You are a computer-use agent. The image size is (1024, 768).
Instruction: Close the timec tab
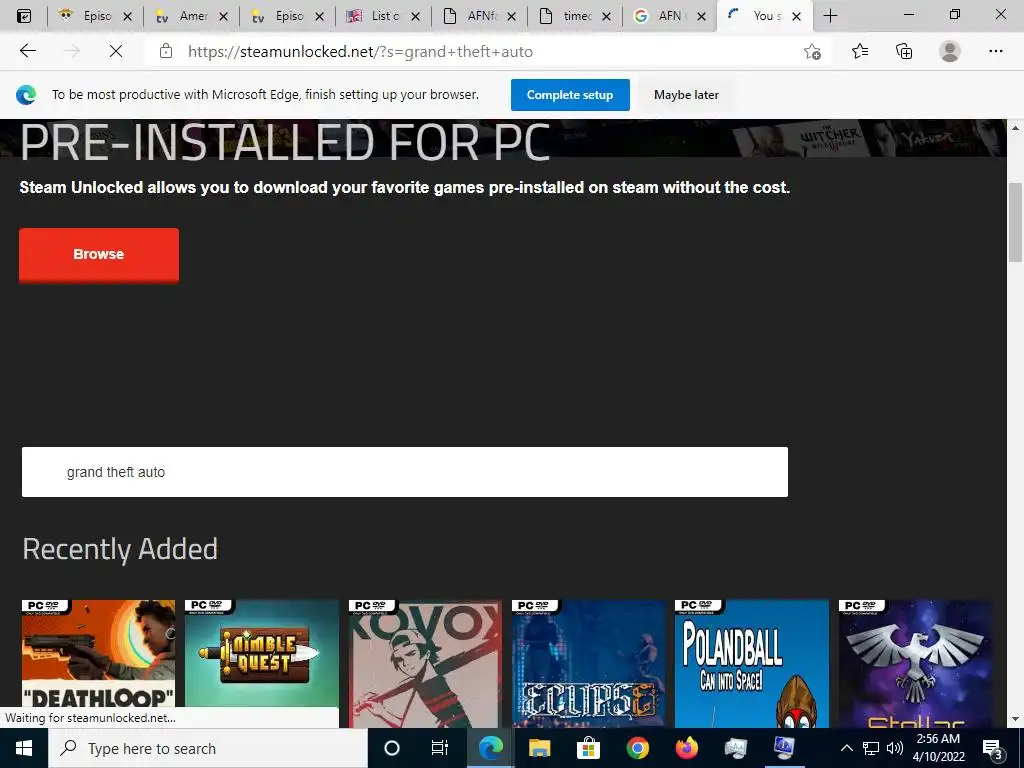click(606, 16)
